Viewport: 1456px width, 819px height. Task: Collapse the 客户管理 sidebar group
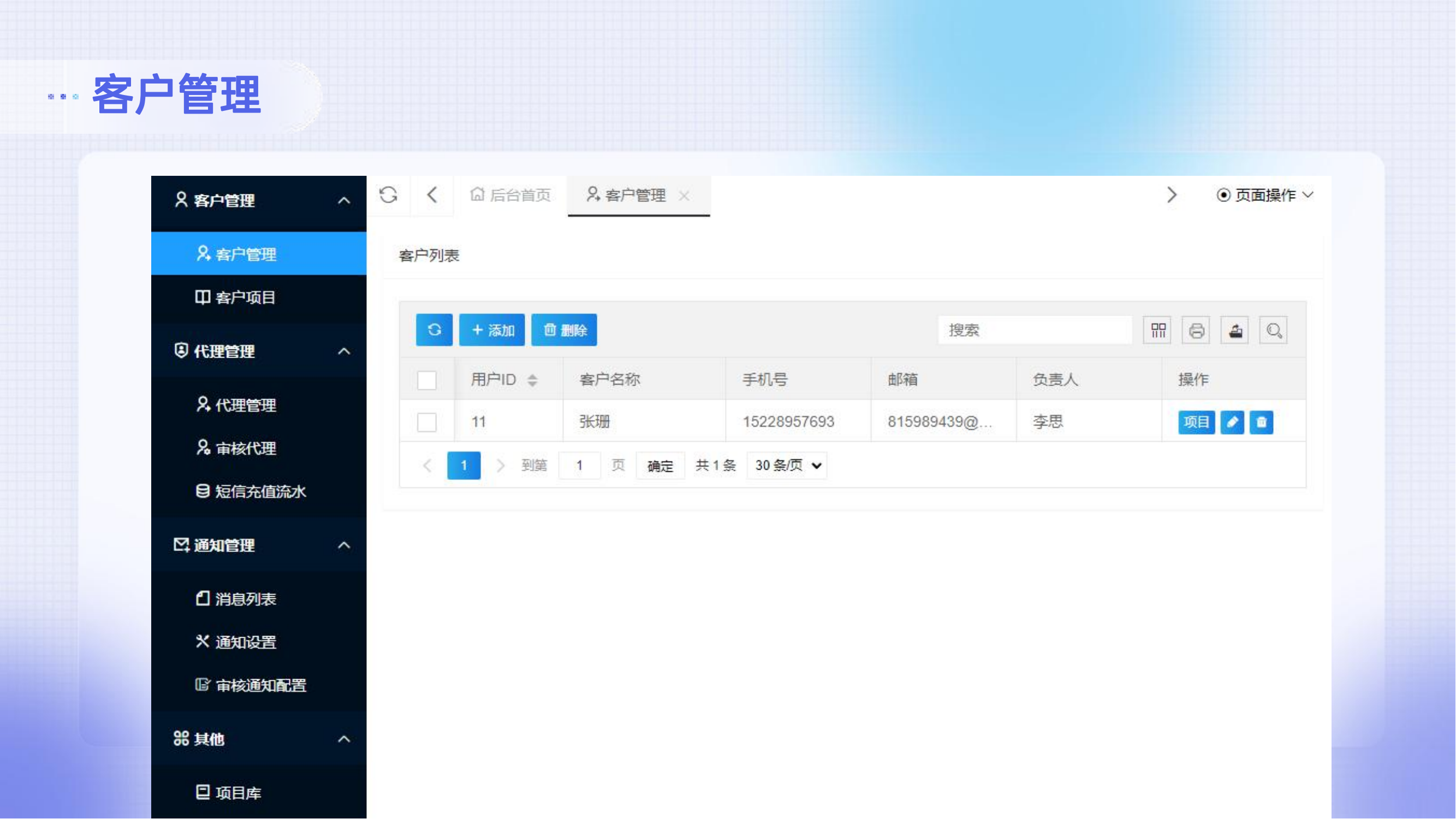pos(343,200)
